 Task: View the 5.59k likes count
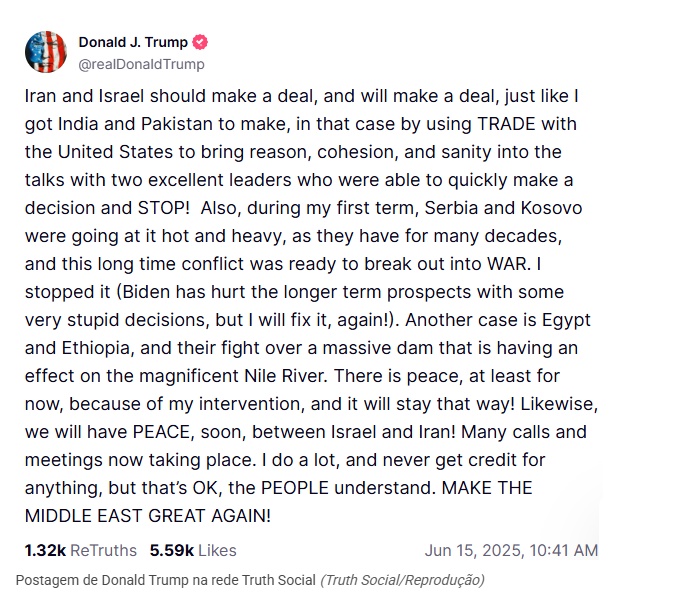coord(172,551)
